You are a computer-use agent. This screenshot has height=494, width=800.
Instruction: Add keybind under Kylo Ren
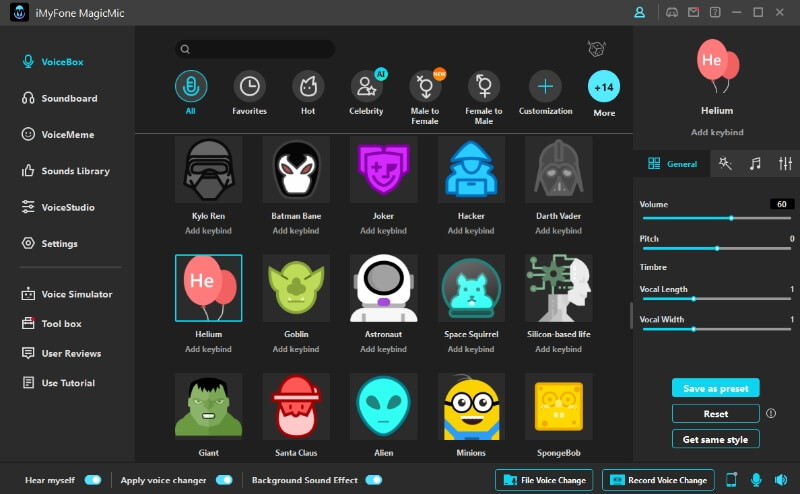coord(208,231)
